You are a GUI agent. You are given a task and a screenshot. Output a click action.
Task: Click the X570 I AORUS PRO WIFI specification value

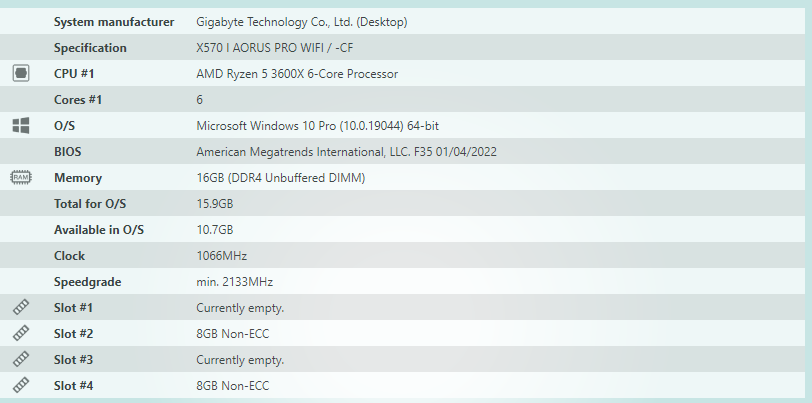coord(274,48)
